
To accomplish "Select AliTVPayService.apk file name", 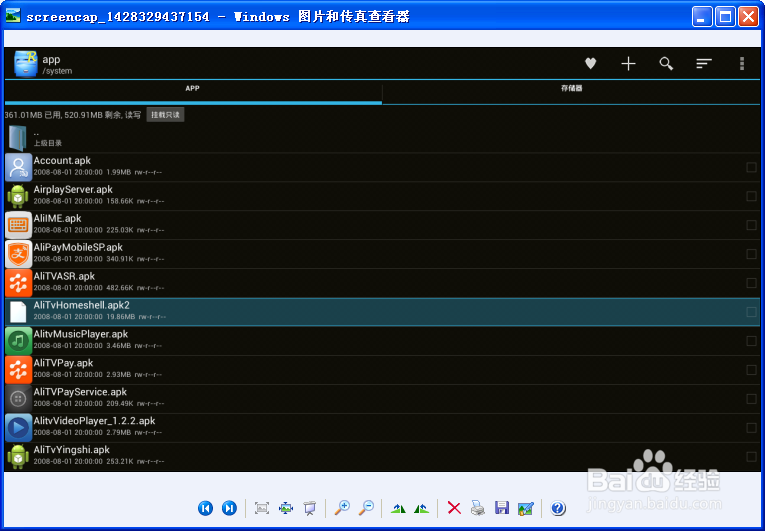I will point(80,392).
